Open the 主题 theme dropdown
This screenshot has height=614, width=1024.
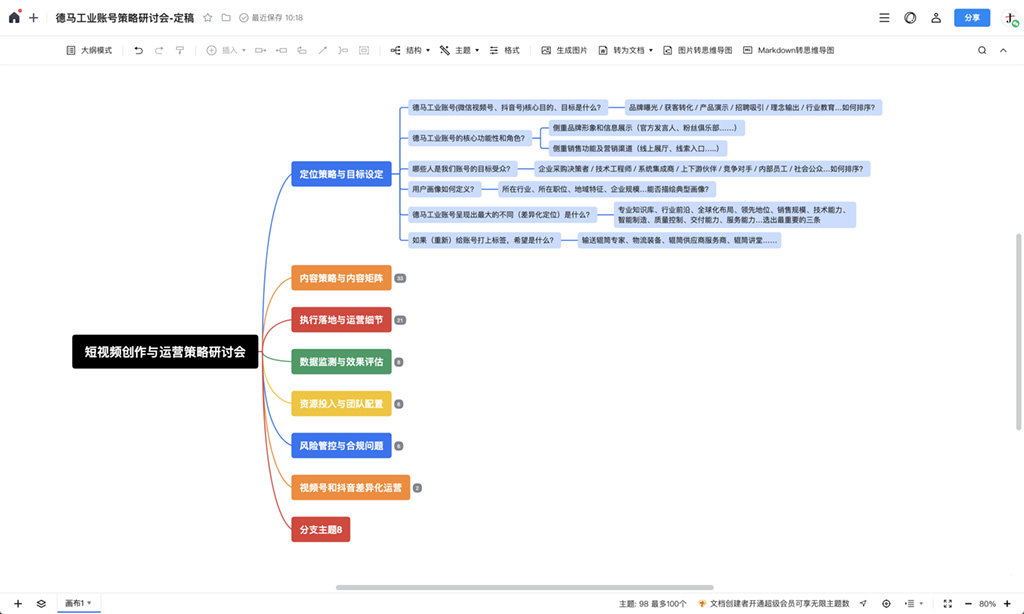coord(459,50)
